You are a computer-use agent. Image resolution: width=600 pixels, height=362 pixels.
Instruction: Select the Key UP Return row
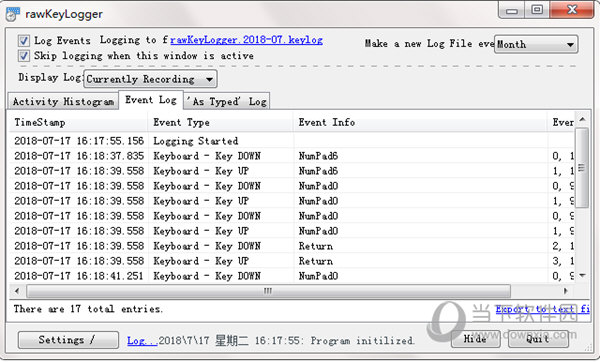[x=292, y=261]
